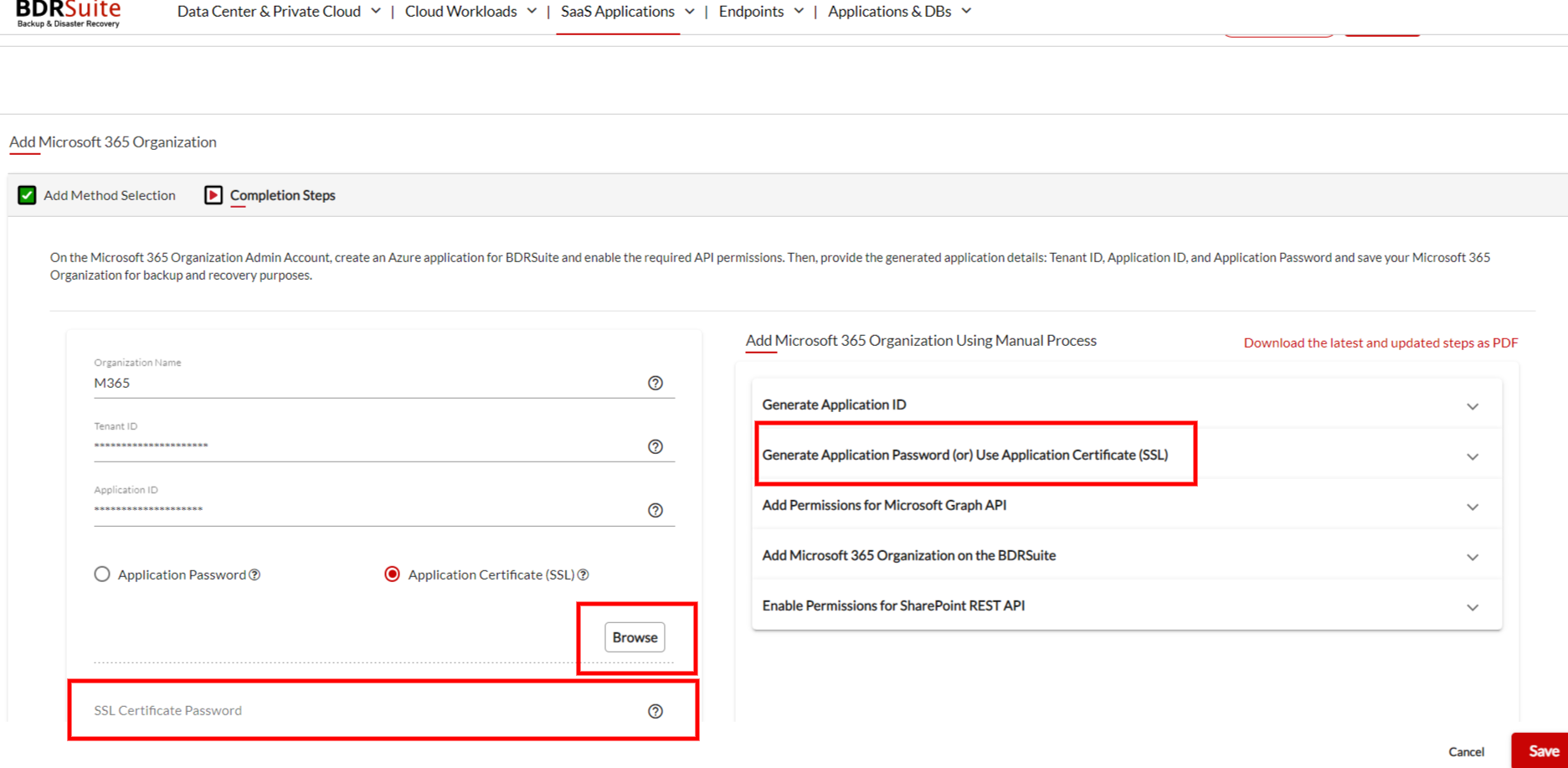Expand Generate Application Password (or) Certificate chevron

tap(1473, 456)
